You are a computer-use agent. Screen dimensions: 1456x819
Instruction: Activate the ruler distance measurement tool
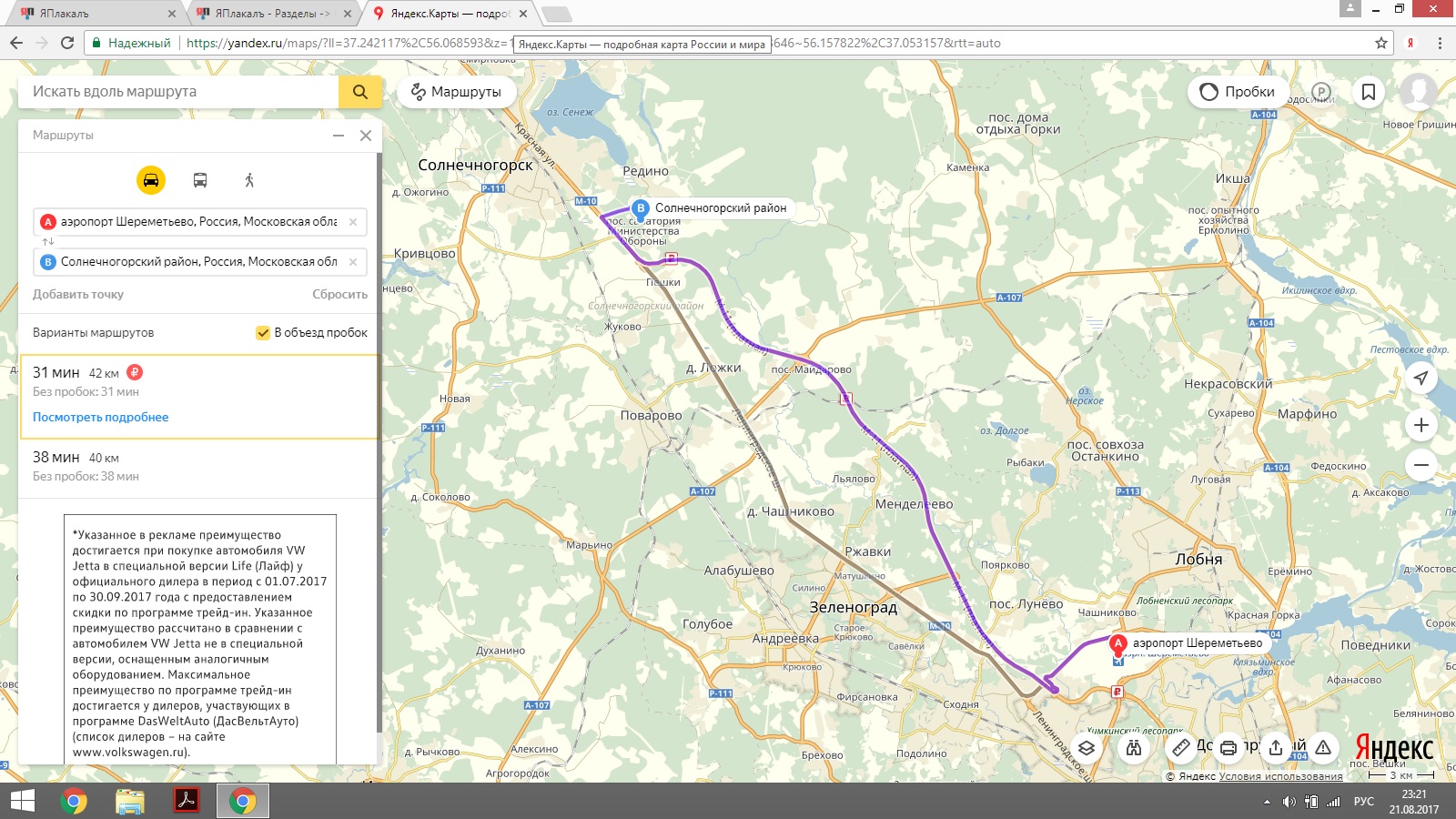[1181, 748]
